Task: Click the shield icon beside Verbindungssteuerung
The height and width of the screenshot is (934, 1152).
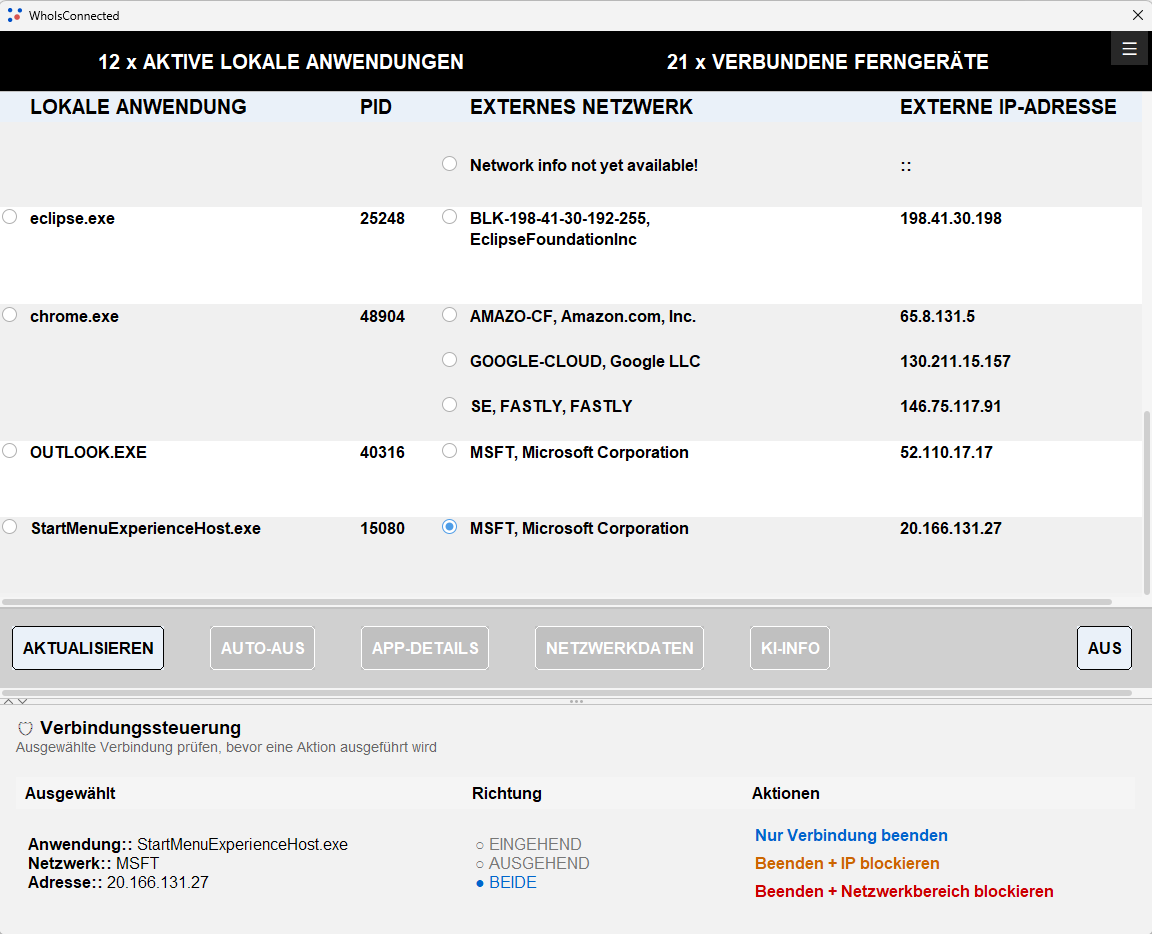Action: (26, 728)
